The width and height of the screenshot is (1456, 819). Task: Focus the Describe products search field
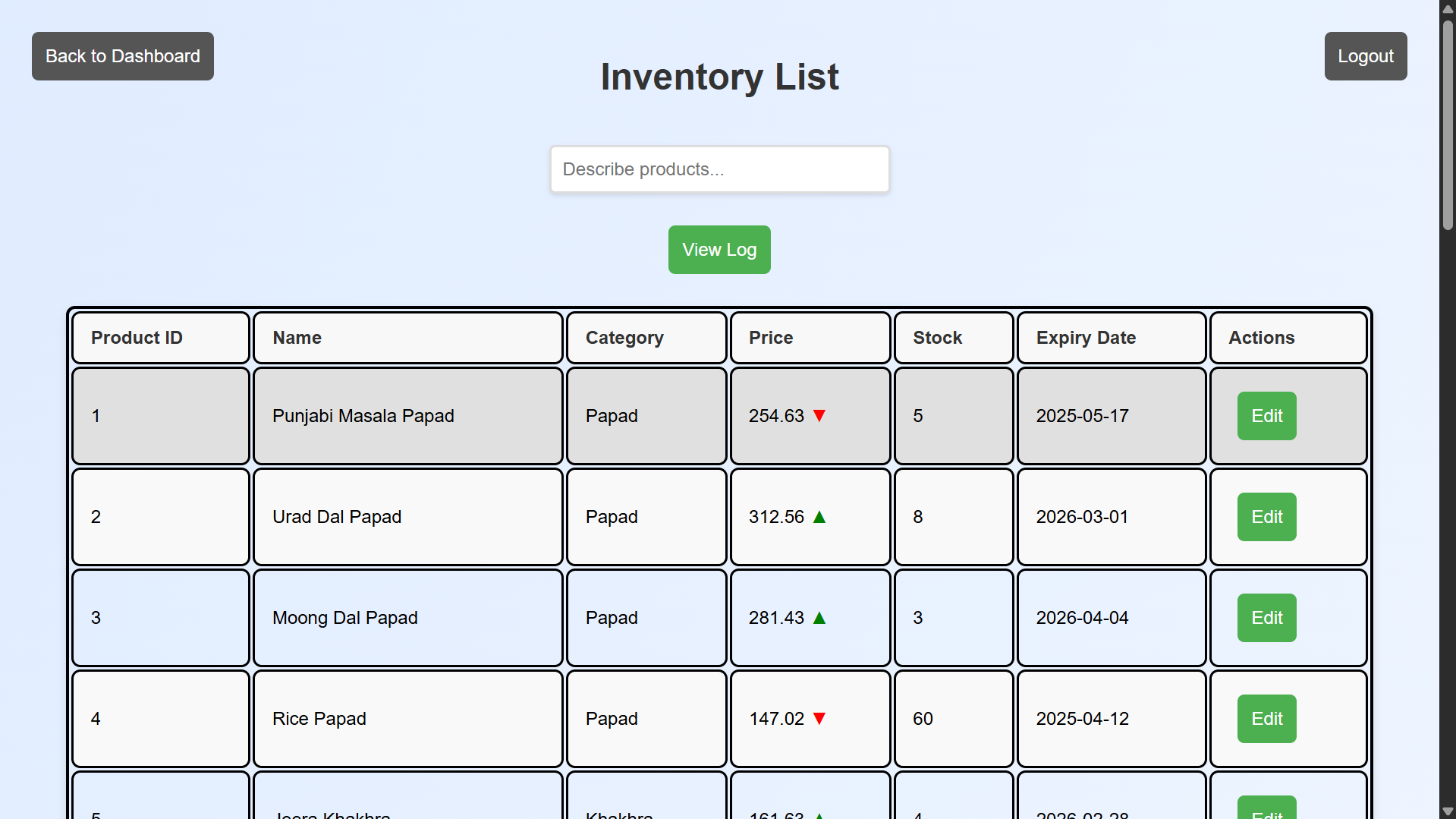(719, 169)
